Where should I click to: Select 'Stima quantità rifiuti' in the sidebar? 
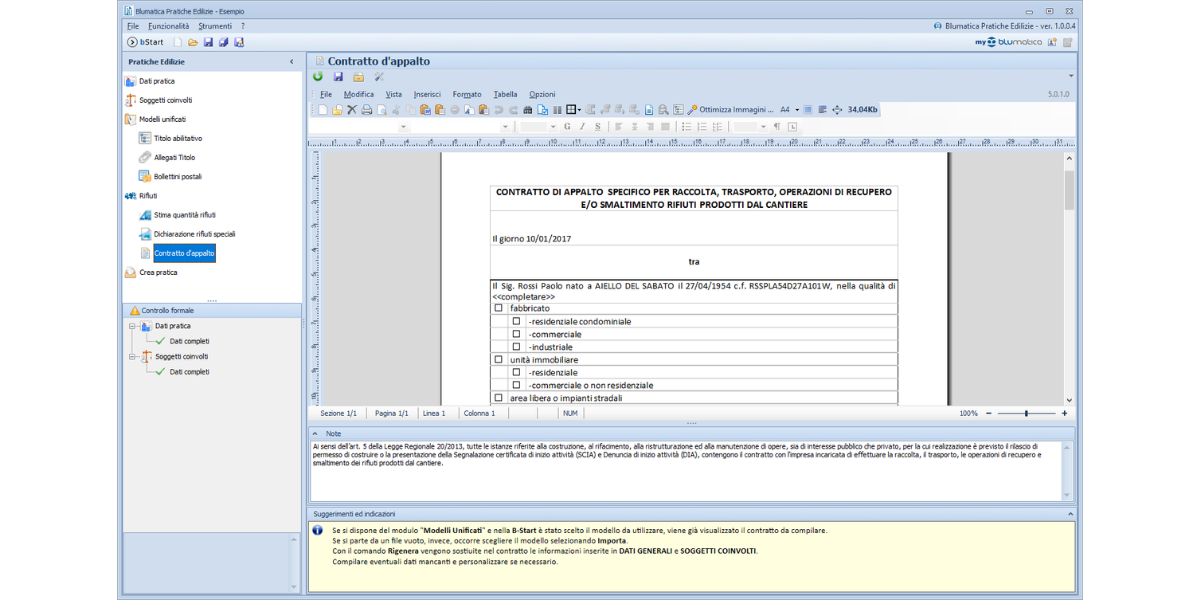click(184, 215)
